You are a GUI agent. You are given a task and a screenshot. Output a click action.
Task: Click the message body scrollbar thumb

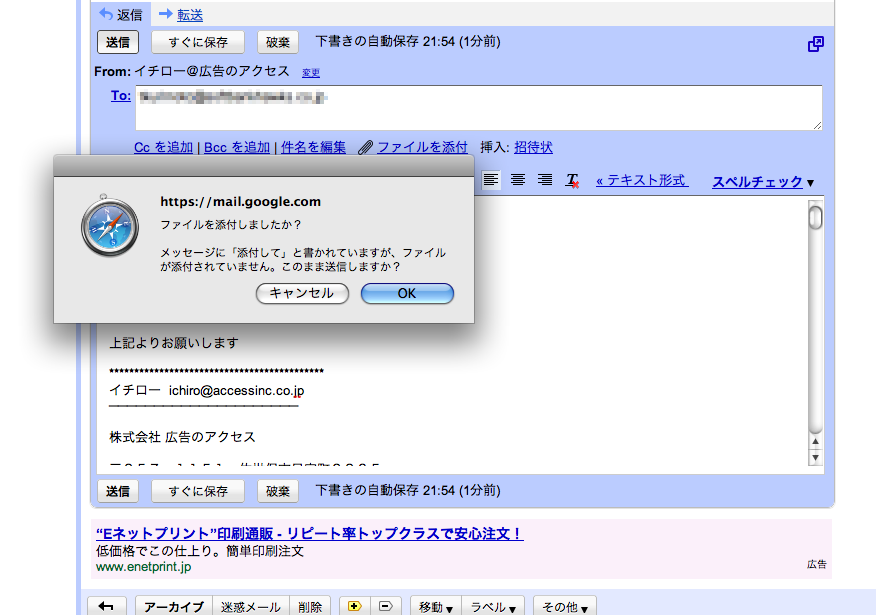pyautogui.click(x=816, y=218)
